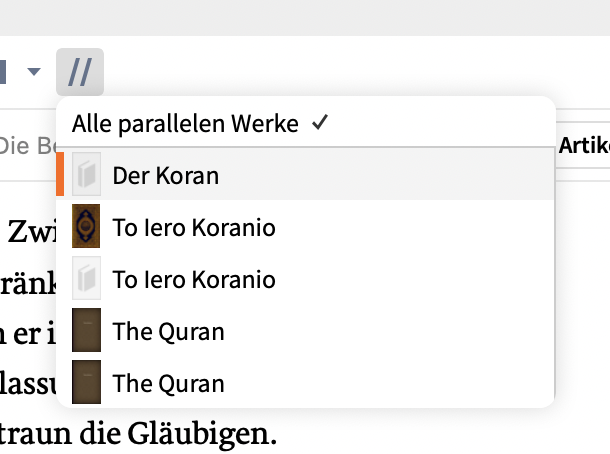Click the partially visible blue toolbar icon
Image resolution: width=610 pixels, height=454 pixels.
point(3,72)
